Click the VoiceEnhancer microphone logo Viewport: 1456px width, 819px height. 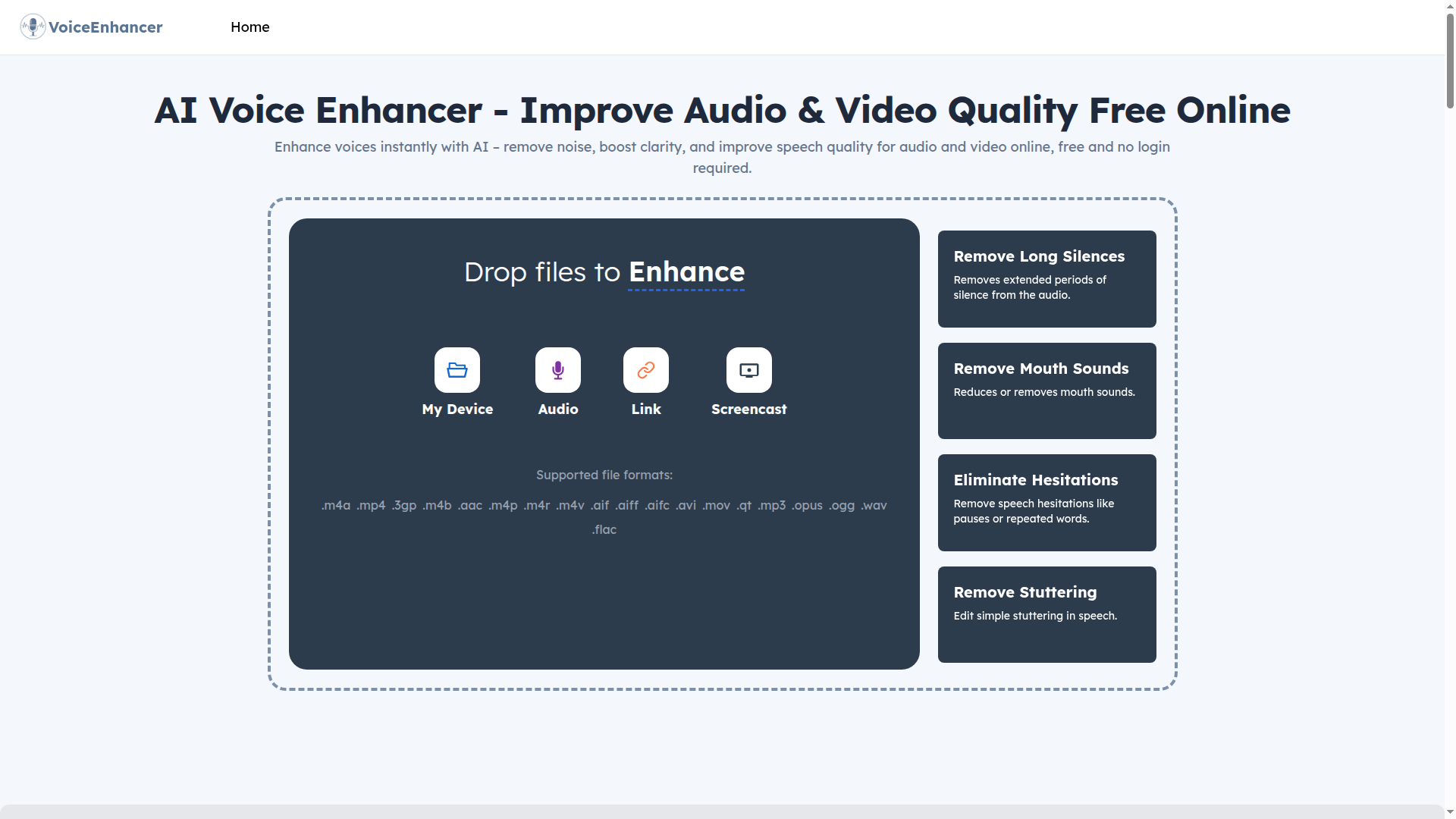click(x=32, y=27)
